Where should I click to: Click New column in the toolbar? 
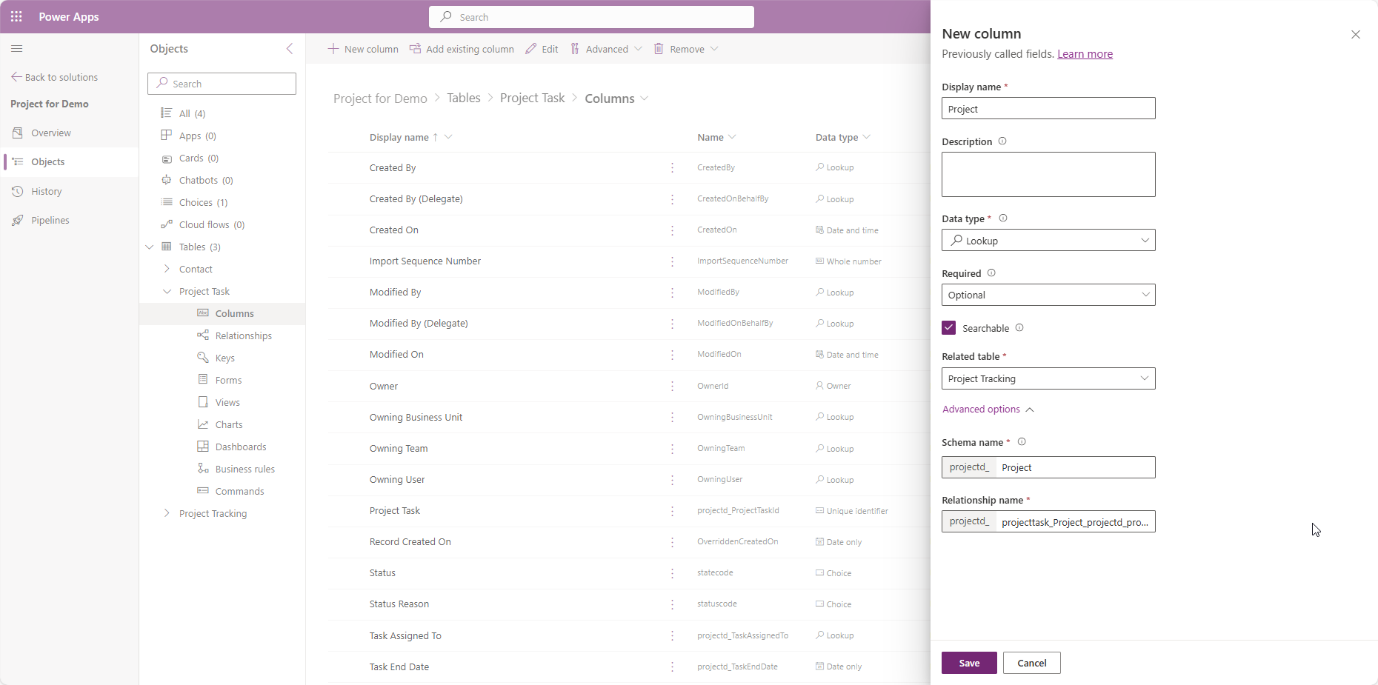[363, 49]
